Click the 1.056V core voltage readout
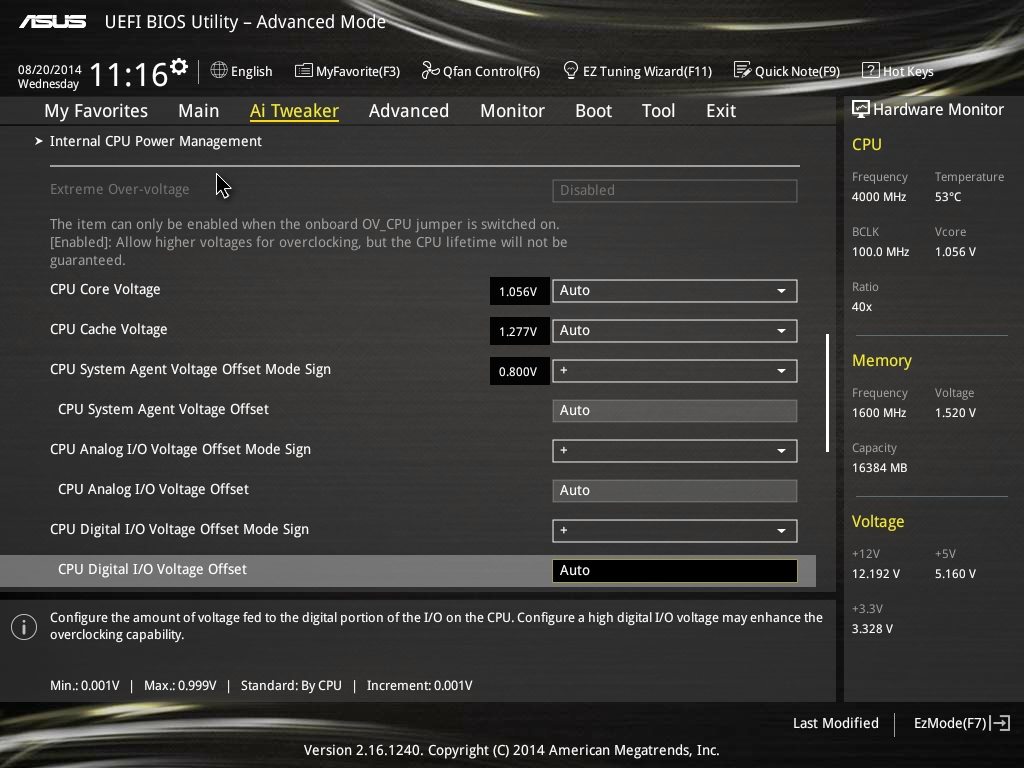The height and width of the screenshot is (768, 1024). (x=519, y=291)
